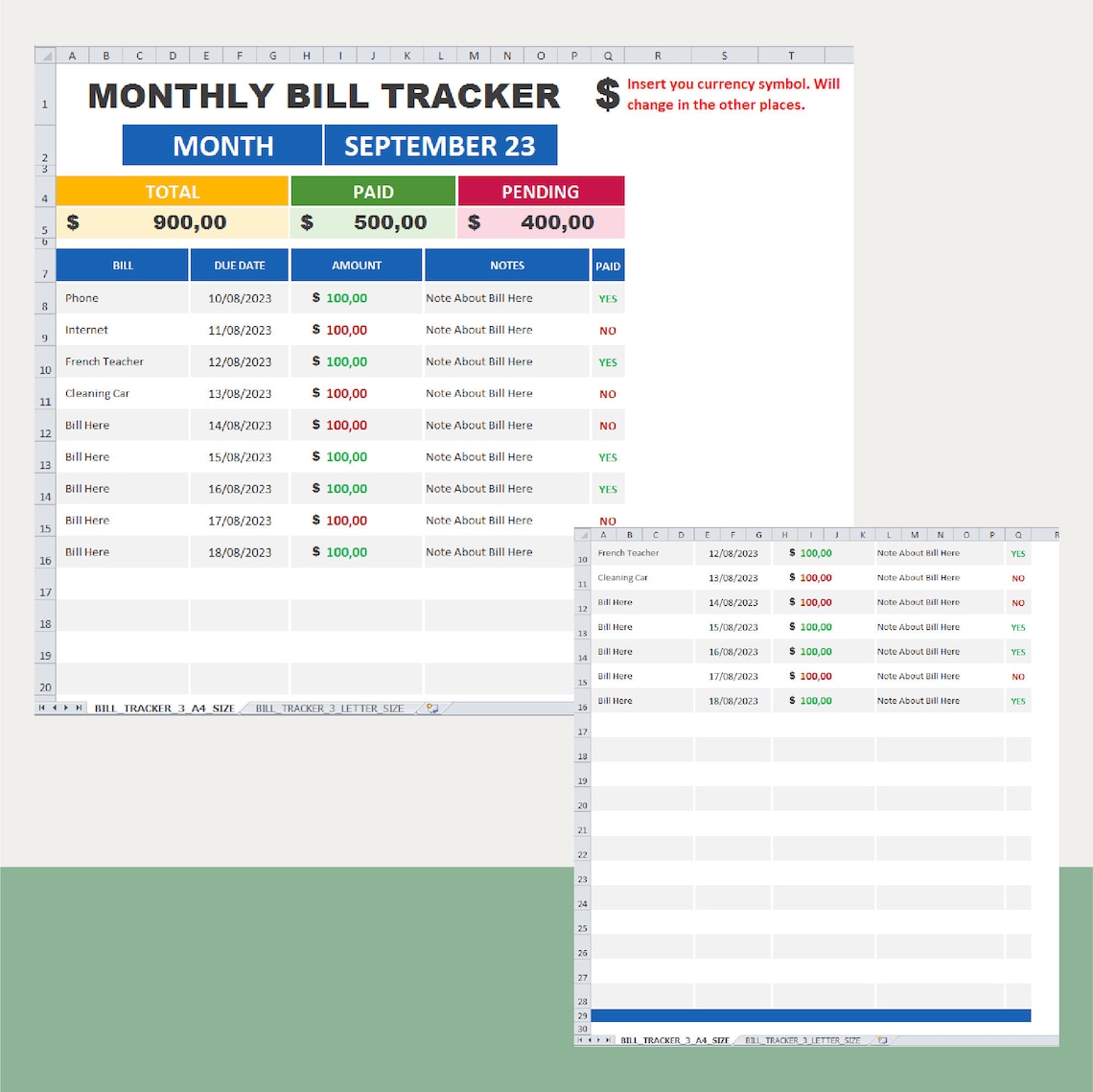
Task: Click the insert new worksheet icon
Action: 430,709
